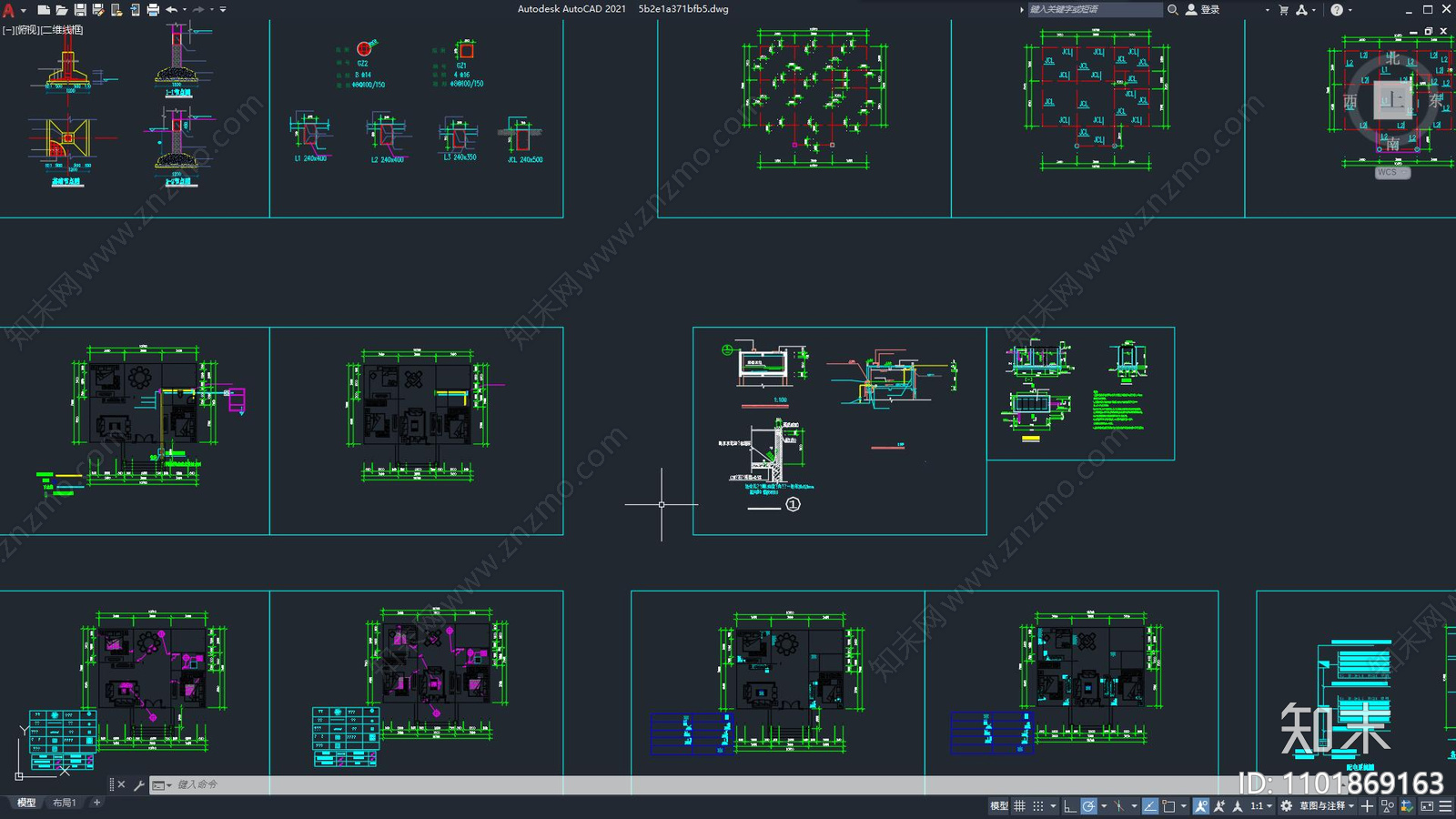Viewport: 1456px width, 819px height.
Task: Toggle polar tracking
Action: coord(1088,806)
